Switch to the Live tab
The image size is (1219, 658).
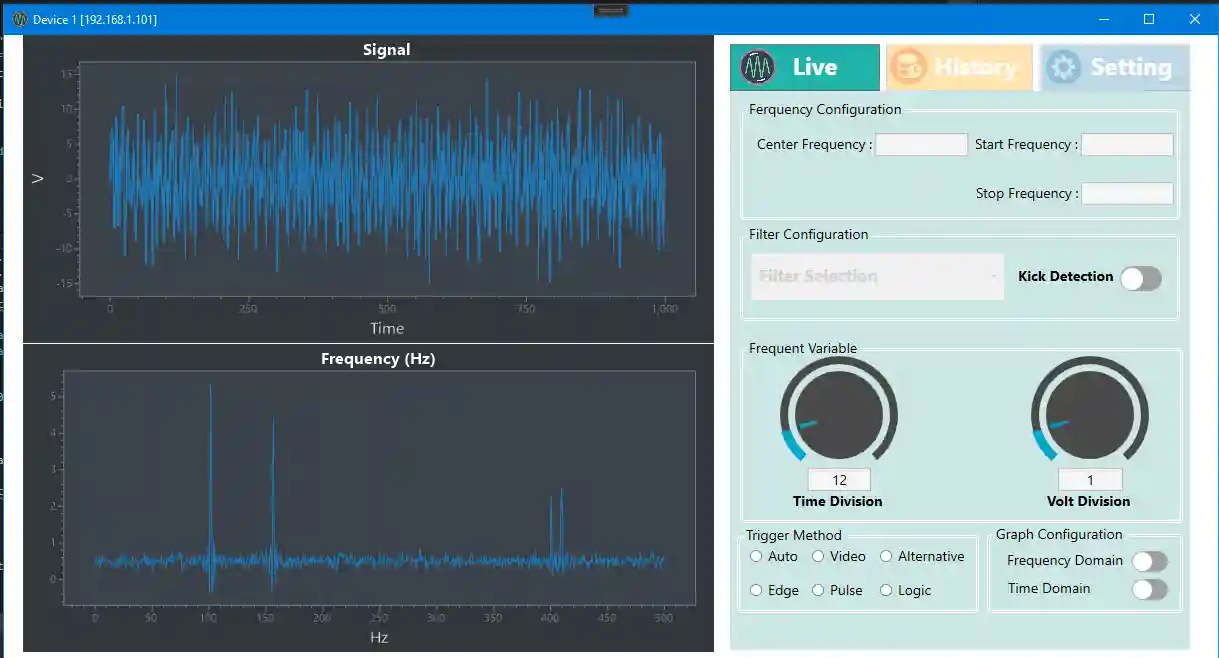click(805, 67)
